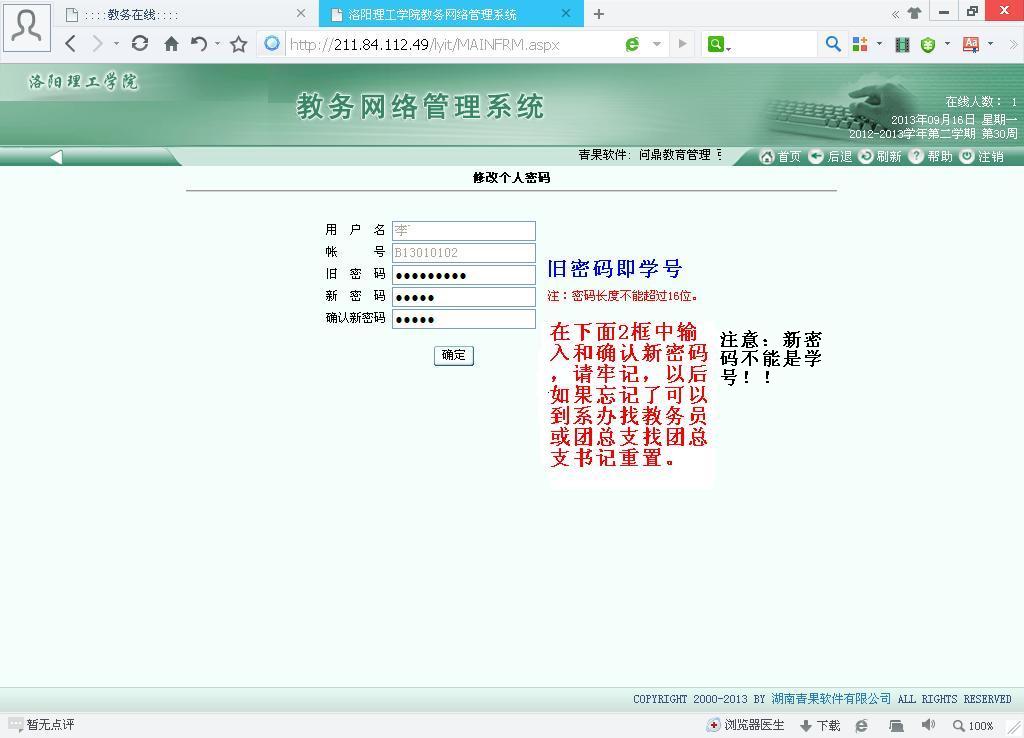Image resolution: width=1024 pixels, height=738 pixels.
Task: Click the go/play arrow next to address bar
Action: (682, 44)
